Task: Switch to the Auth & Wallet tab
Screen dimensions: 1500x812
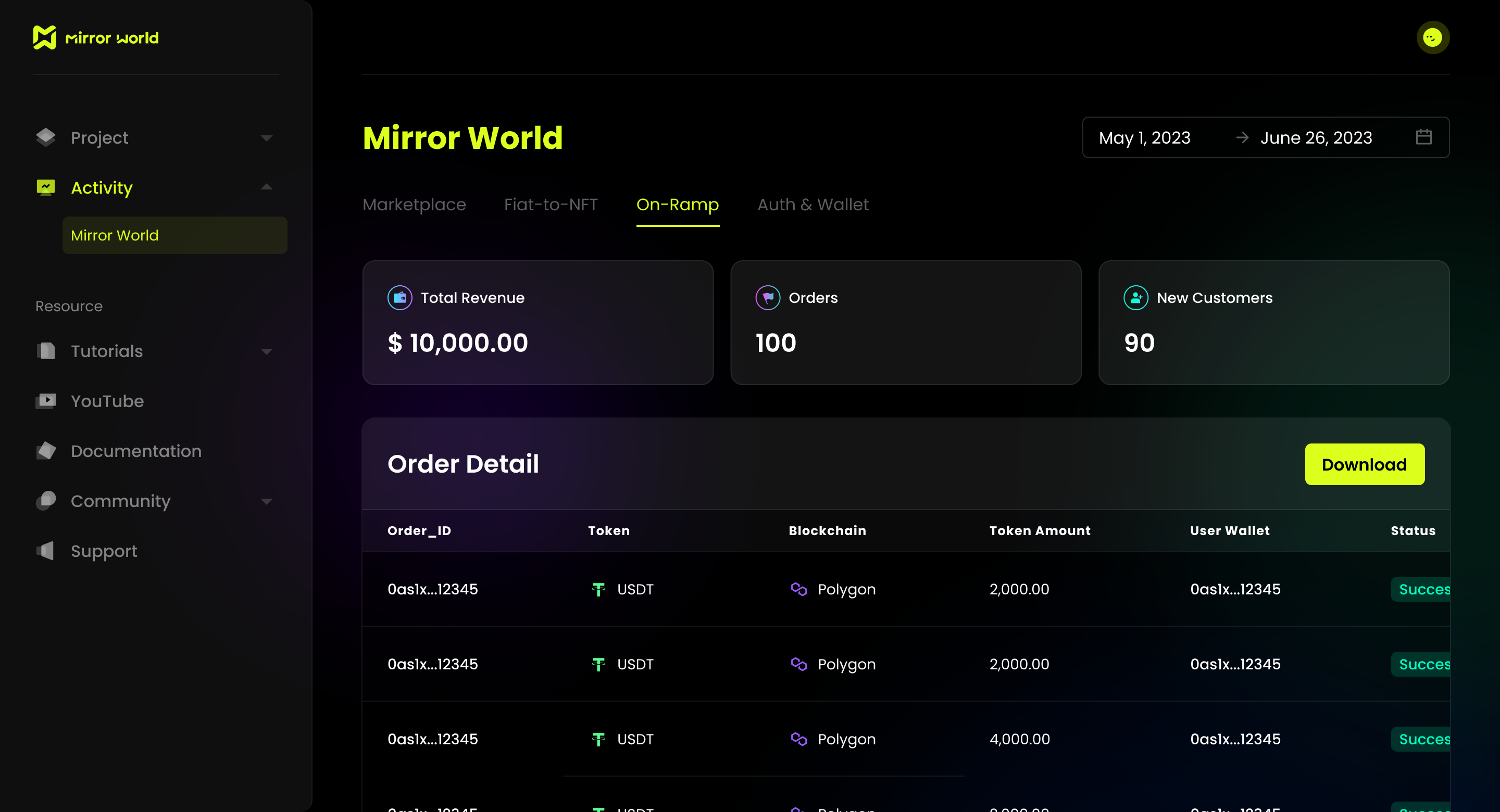Action: pos(814,204)
